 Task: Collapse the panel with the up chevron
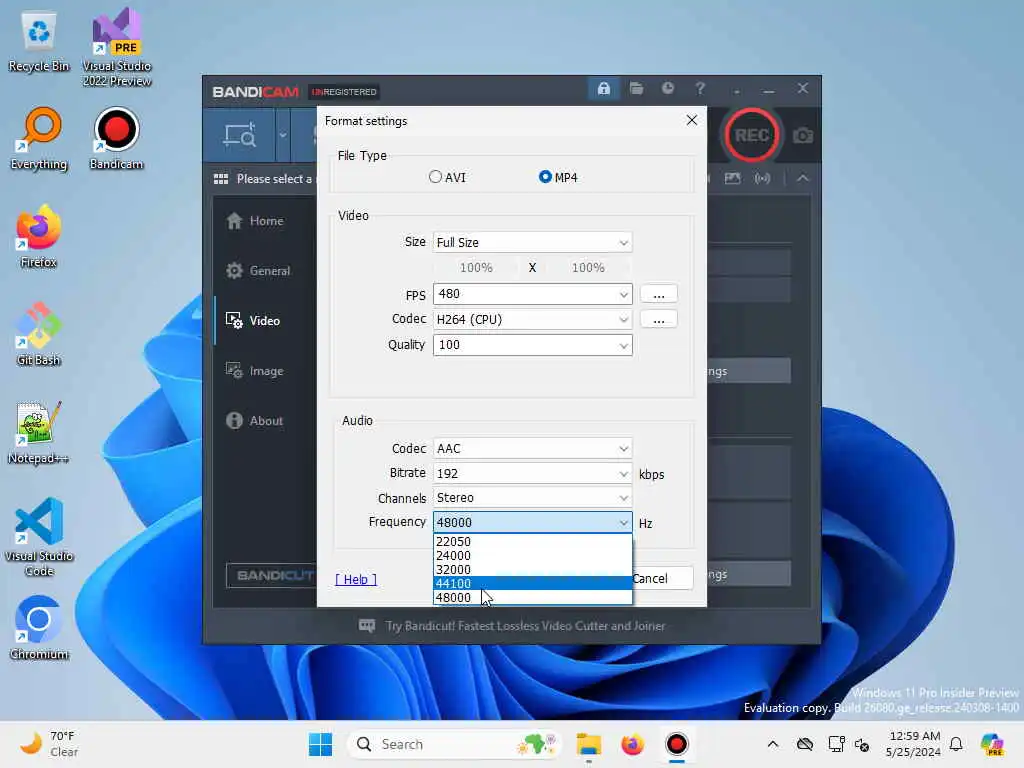[803, 178]
